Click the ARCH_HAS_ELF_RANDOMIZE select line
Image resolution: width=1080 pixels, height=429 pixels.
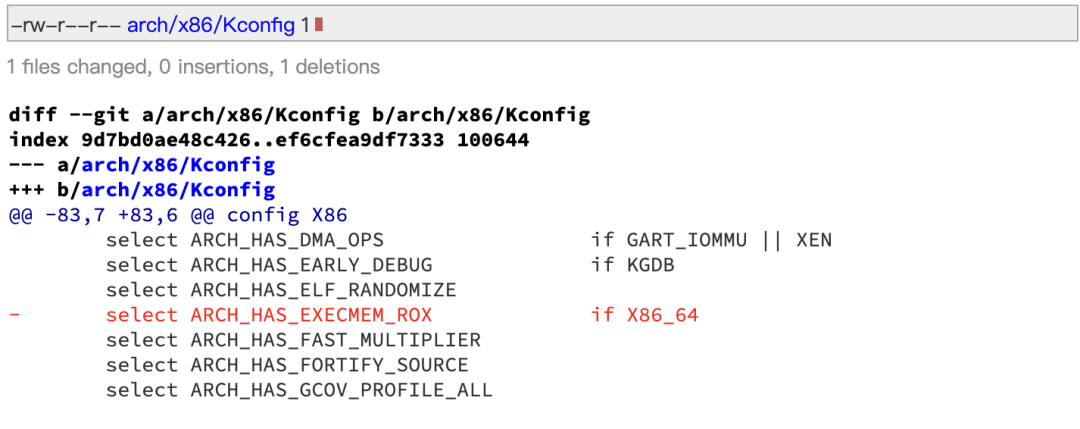coord(281,290)
